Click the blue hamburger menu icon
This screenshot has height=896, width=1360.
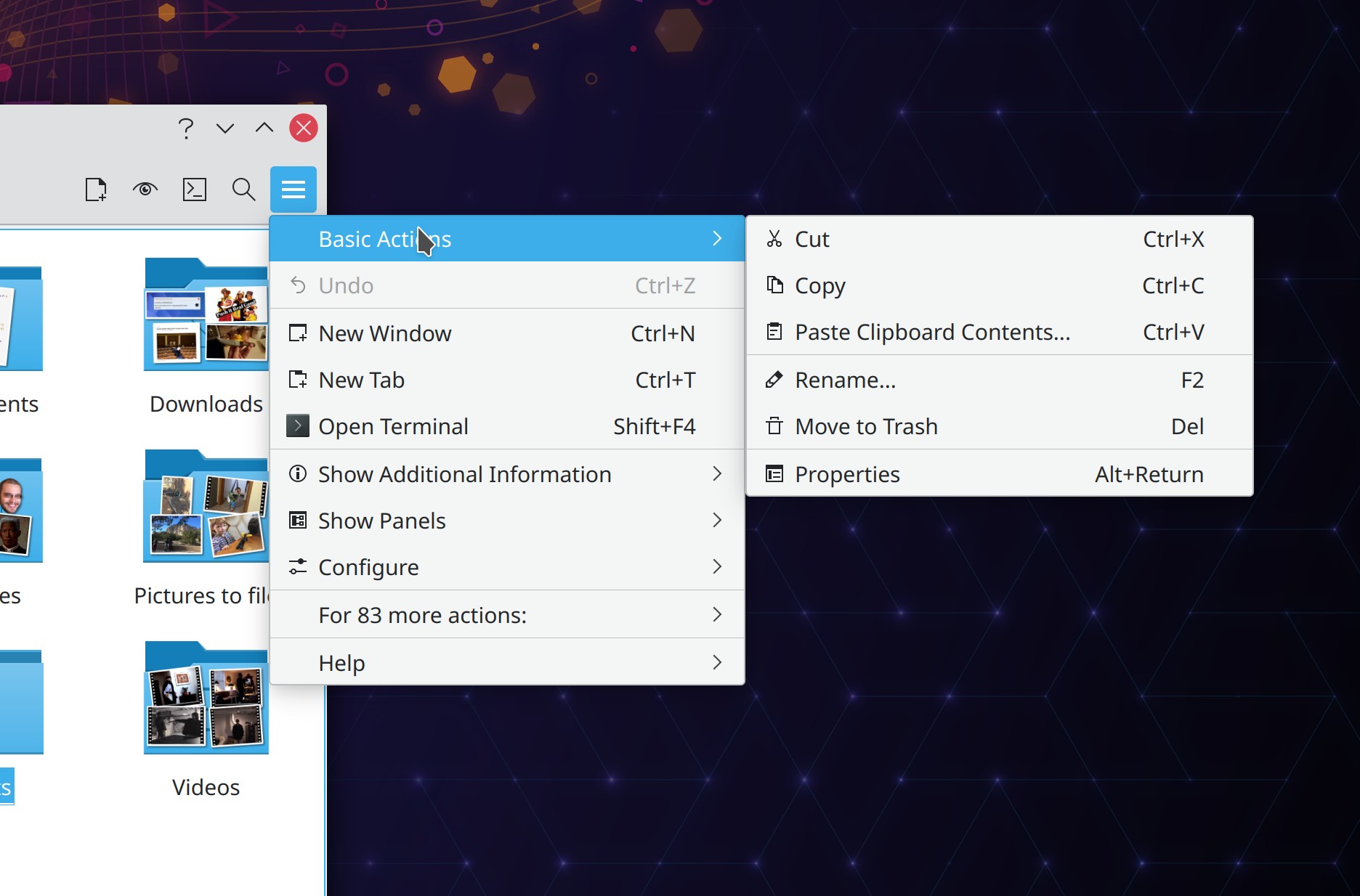[x=293, y=190]
